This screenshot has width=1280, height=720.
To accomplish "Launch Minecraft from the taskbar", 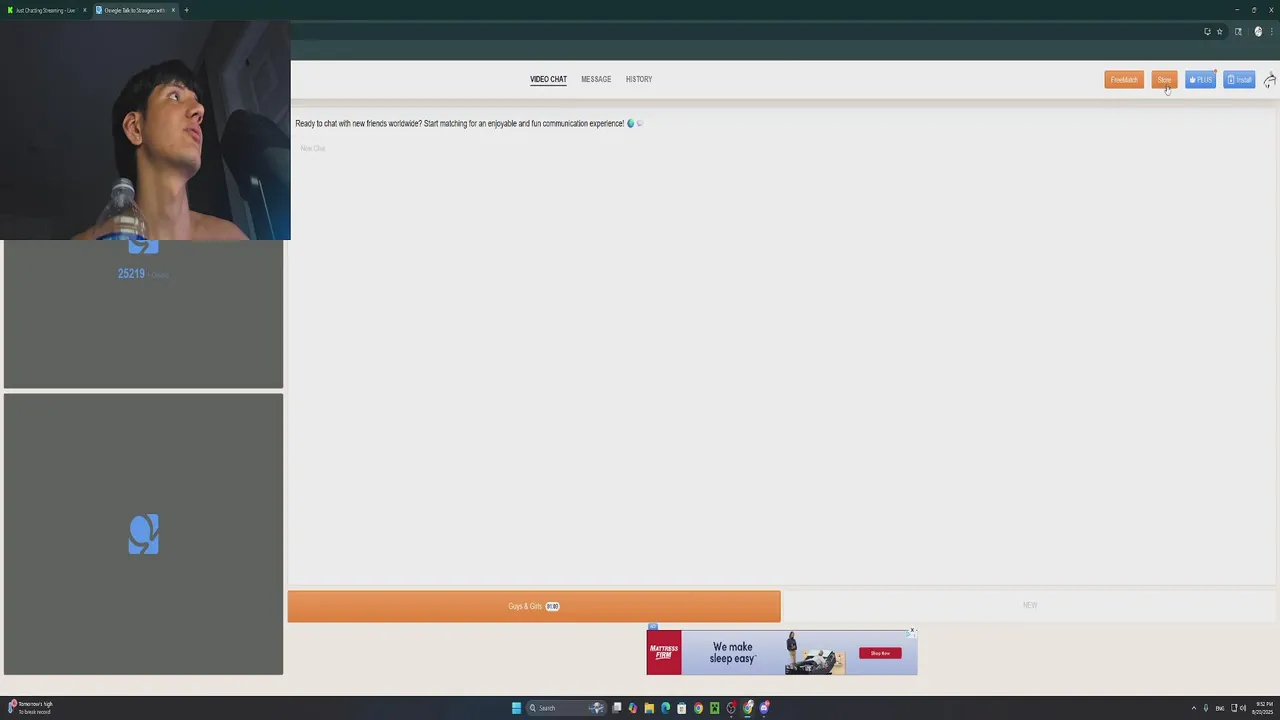I will [714, 708].
